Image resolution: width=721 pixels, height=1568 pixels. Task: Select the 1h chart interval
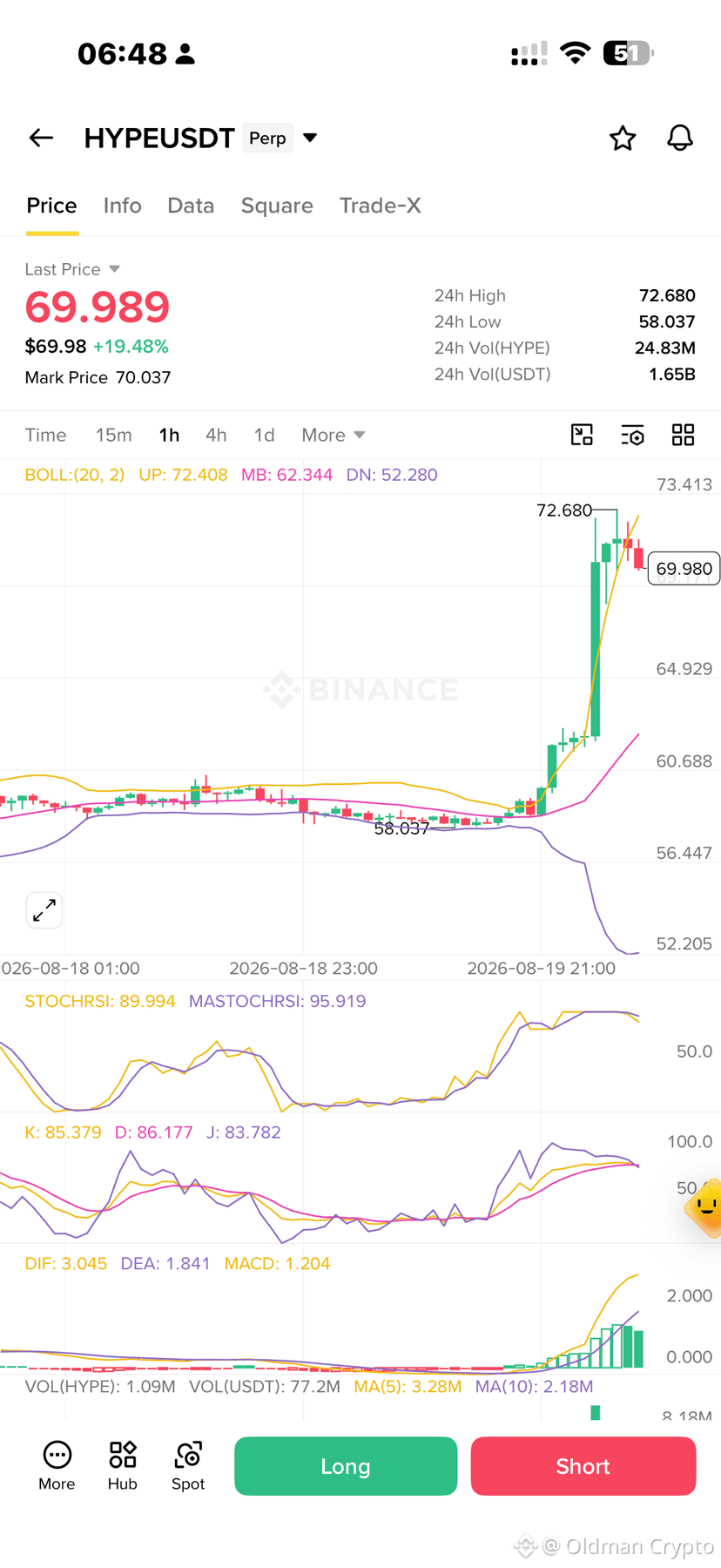pos(169,435)
